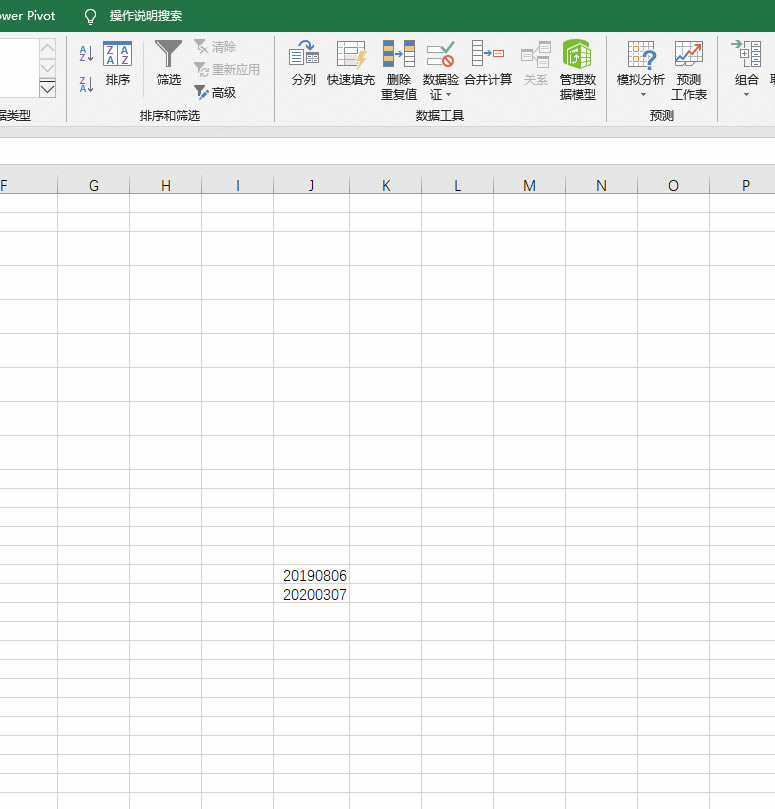The height and width of the screenshot is (809, 775).
Task: Click Clear filter (清除)
Action: pos(215,47)
